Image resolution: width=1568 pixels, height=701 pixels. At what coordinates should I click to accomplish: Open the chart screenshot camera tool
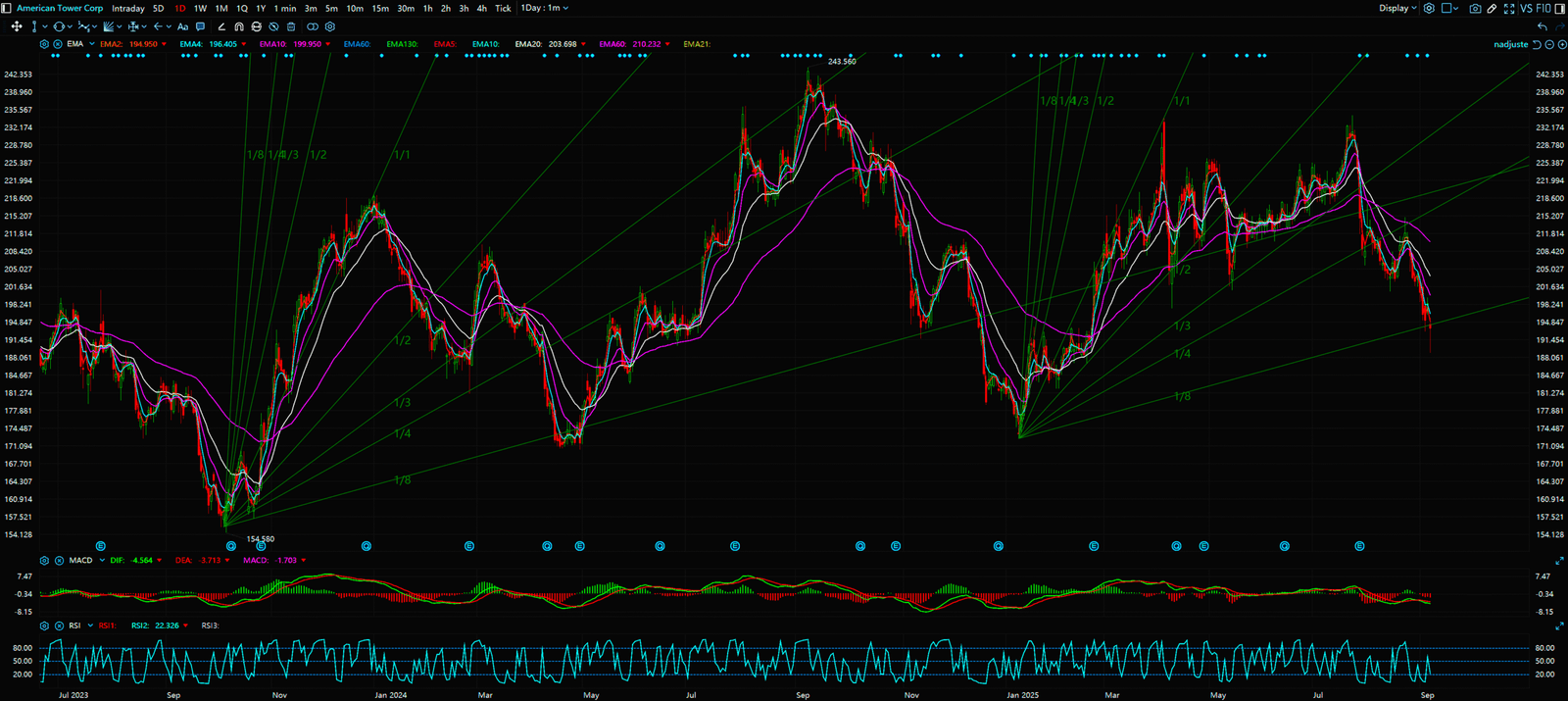(1475, 8)
